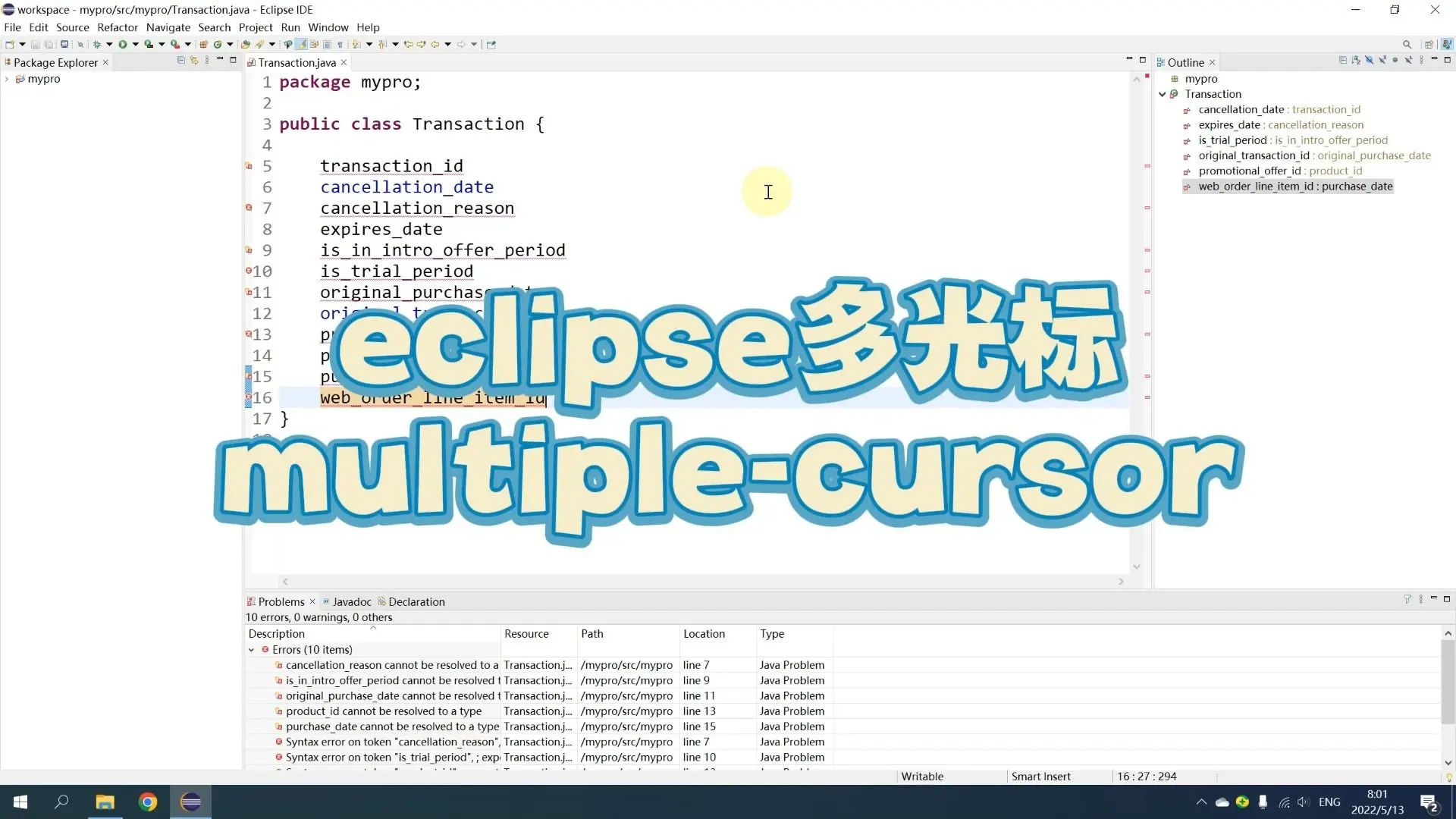Screen dimensions: 1456x819
Task: Click the Filters button in Problems view
Action: coord(1407,599)
